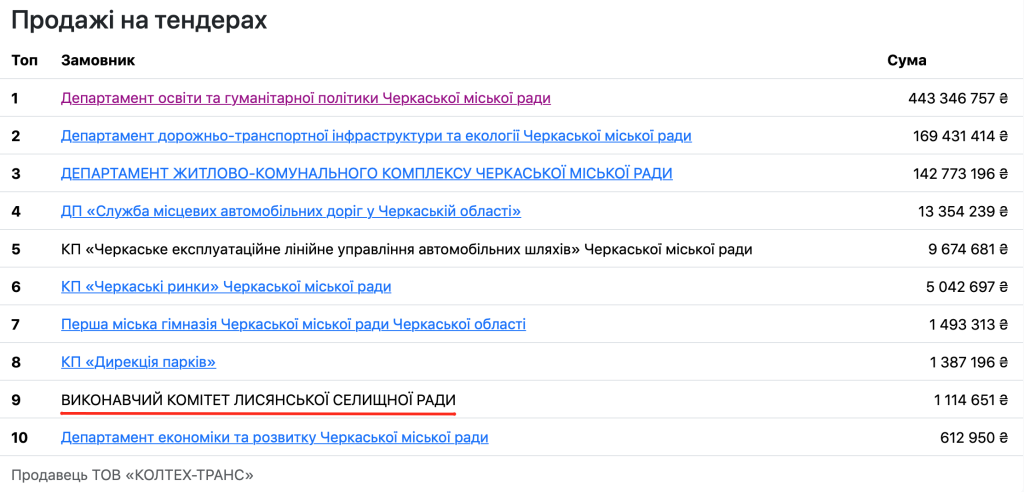Follow the Служба місцевих автомобільних доріг link
This screenshot has width=1024, height=492.
(291, 212)
